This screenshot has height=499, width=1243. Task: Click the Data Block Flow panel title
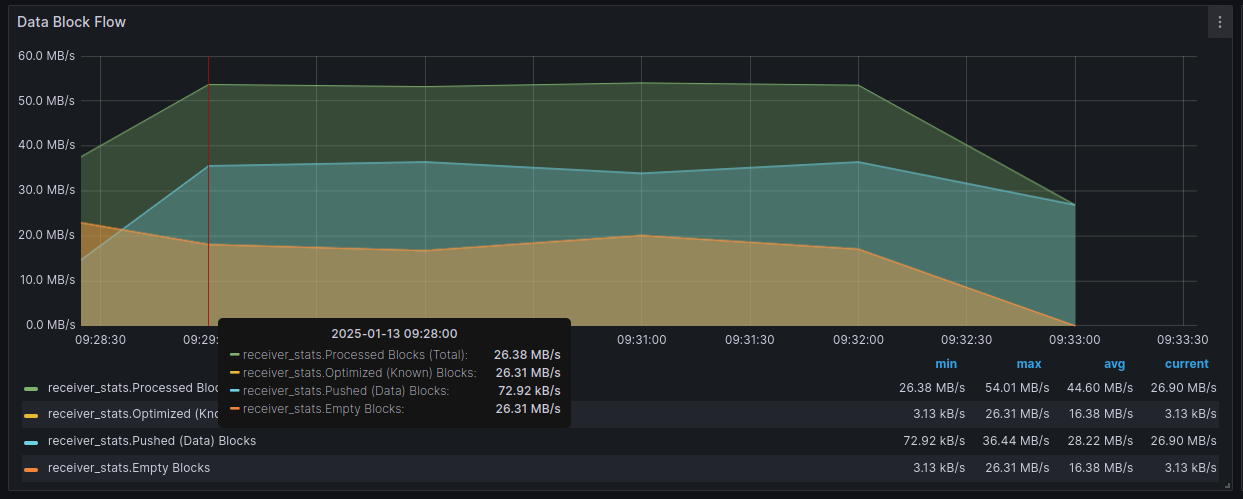click(71, 22)
